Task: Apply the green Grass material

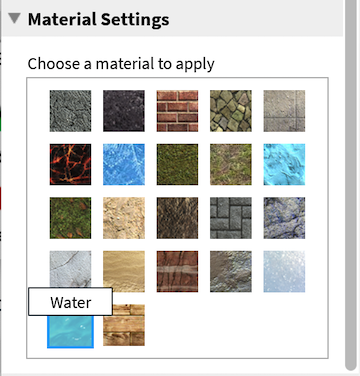Action: pyautogui.click(x=177, y=164)
